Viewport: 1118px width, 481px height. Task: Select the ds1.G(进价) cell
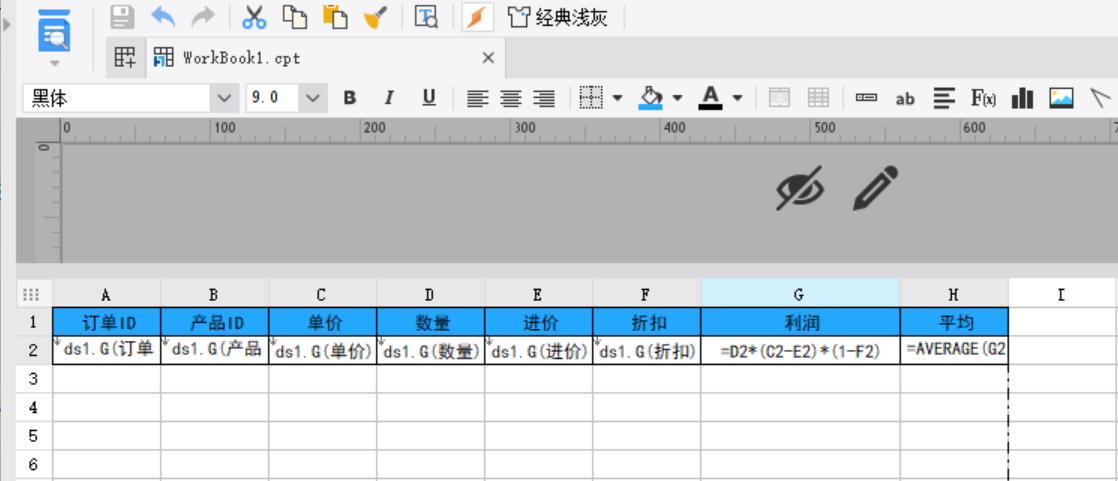click(x=538, y=350)
